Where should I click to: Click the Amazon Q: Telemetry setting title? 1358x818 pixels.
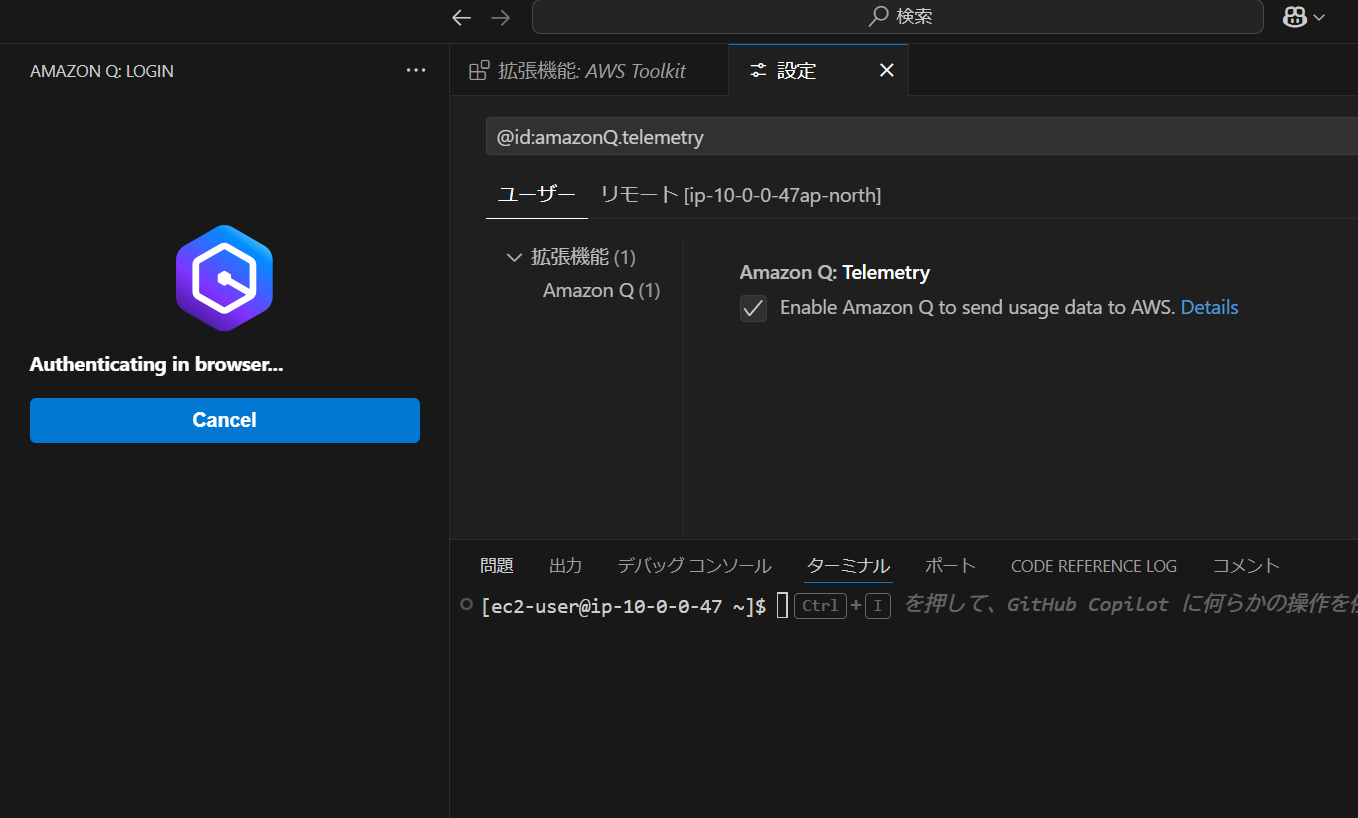click(835, 272)
